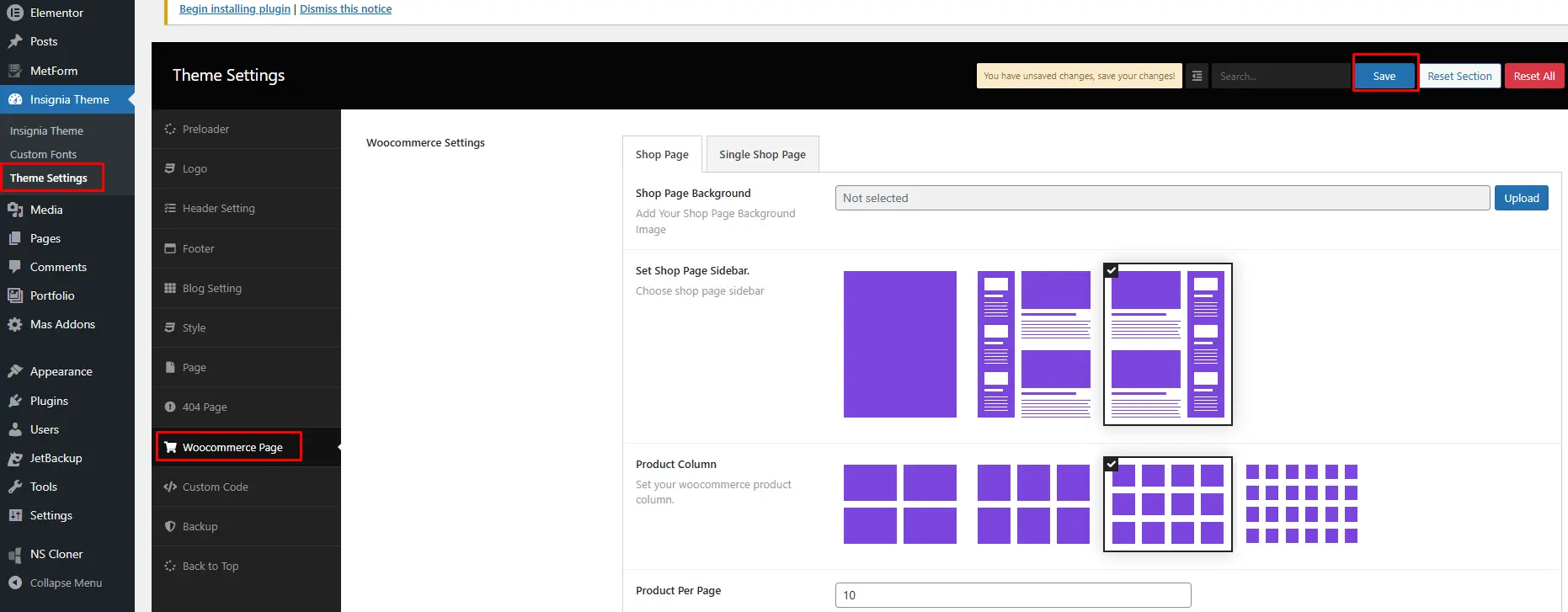Click the Pages icon in sidebar

tap(15, 238)
